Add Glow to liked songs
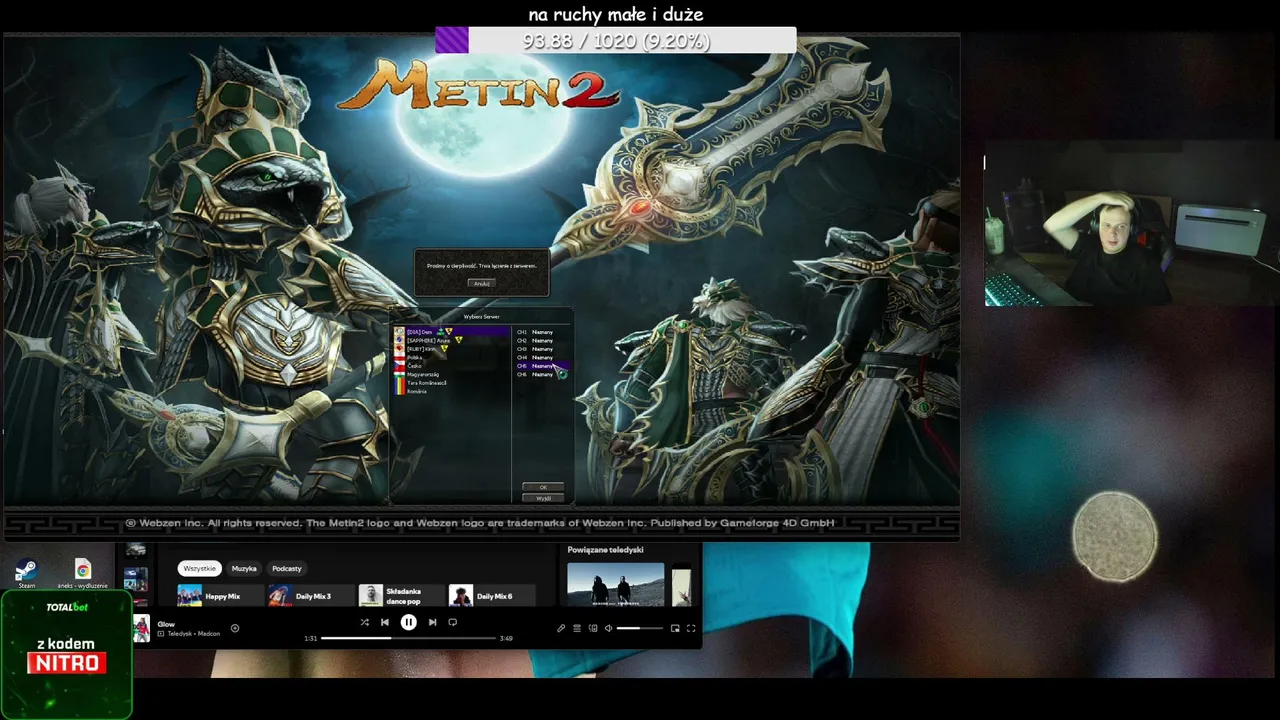The height and width of the screenshot is (720, 1280). 235,628
